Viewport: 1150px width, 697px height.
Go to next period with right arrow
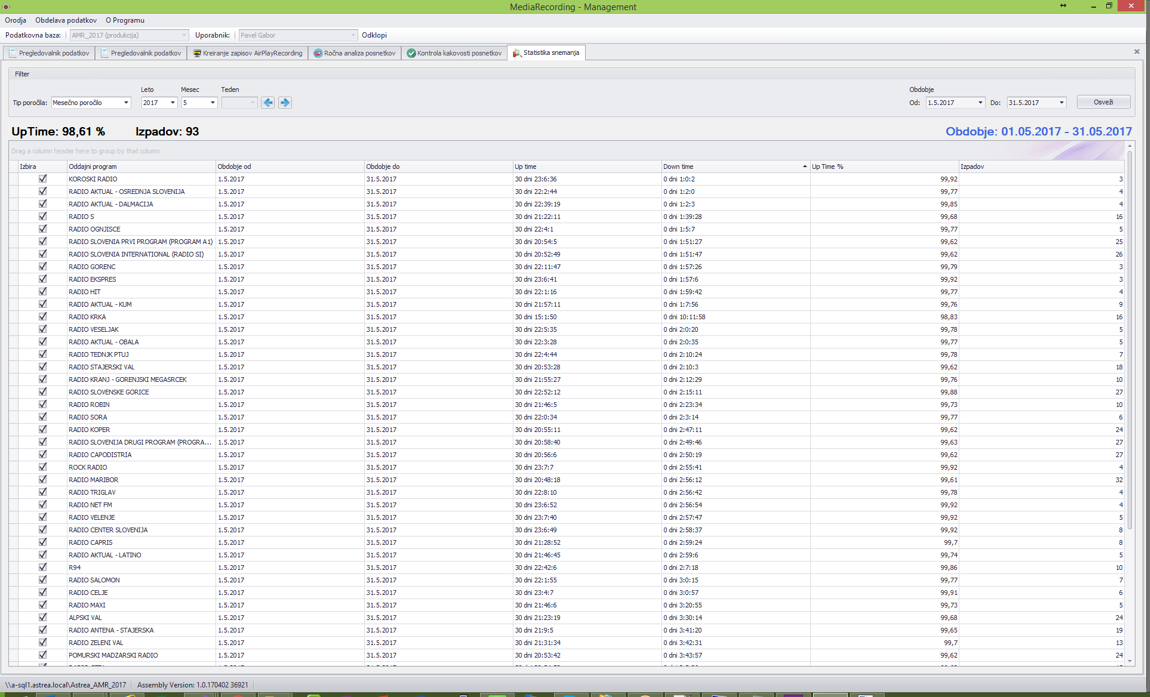point(285,103)
